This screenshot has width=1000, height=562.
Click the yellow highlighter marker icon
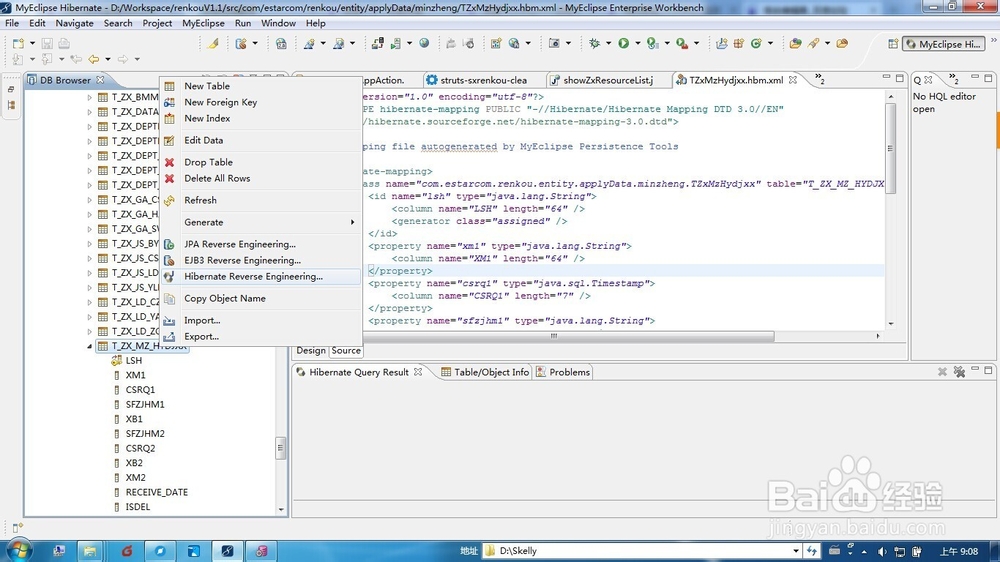pos(213,43)
